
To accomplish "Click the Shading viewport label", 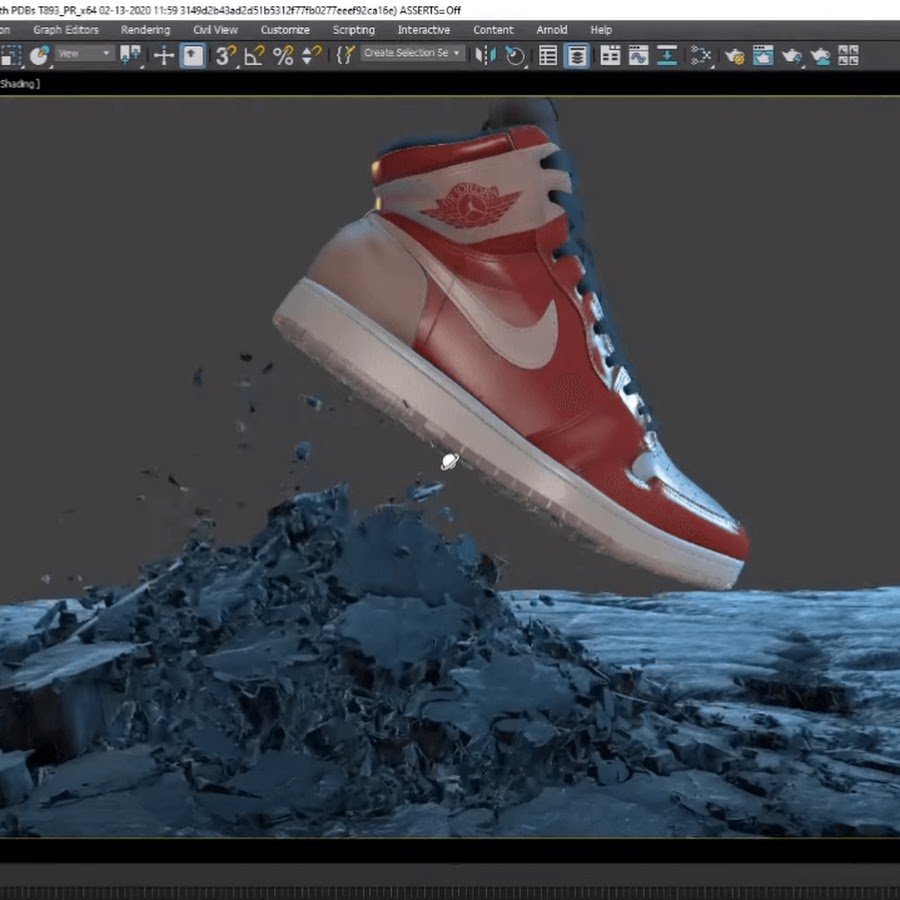I will point(20,84).
